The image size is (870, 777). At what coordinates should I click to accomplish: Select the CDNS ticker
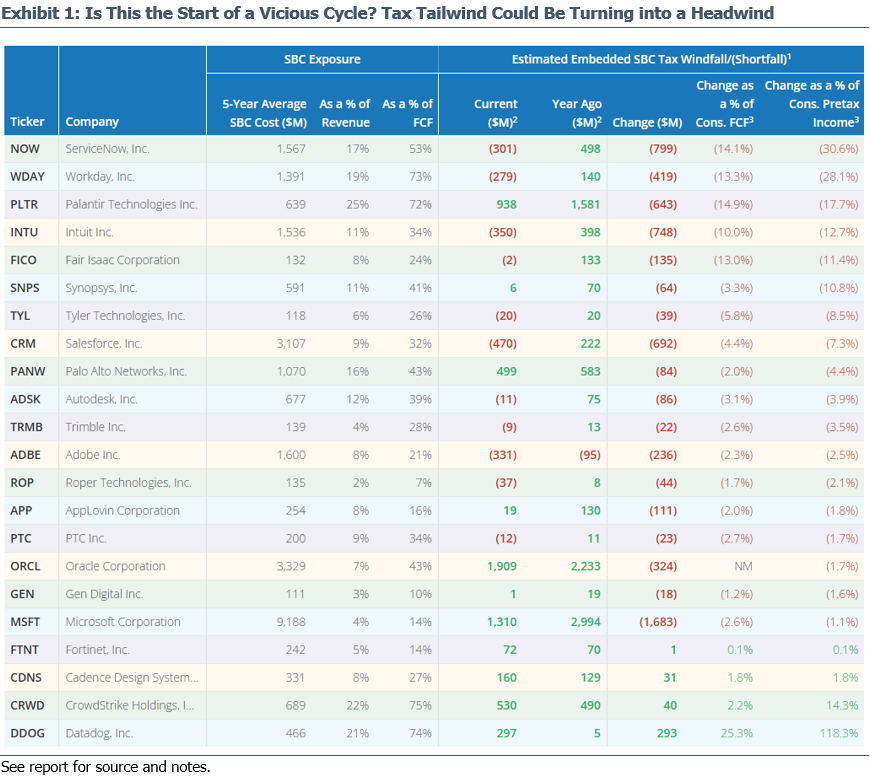point(26,678)
